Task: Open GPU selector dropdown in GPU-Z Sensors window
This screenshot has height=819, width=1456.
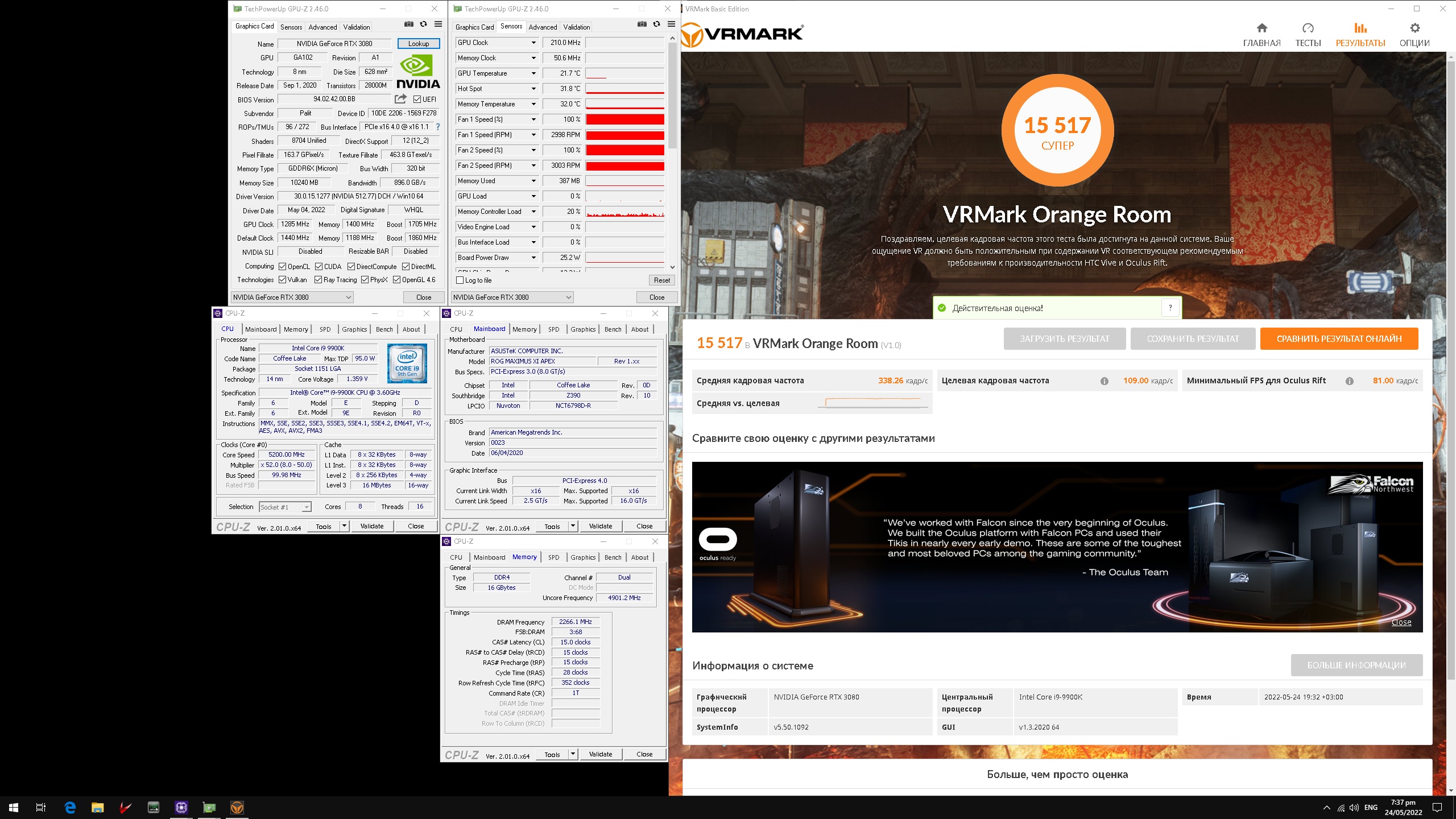Action: coord(512,297)
